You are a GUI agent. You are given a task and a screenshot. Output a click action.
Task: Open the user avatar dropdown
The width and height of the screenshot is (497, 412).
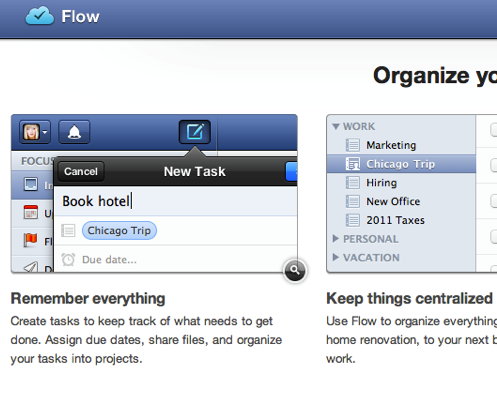point(35,132)
